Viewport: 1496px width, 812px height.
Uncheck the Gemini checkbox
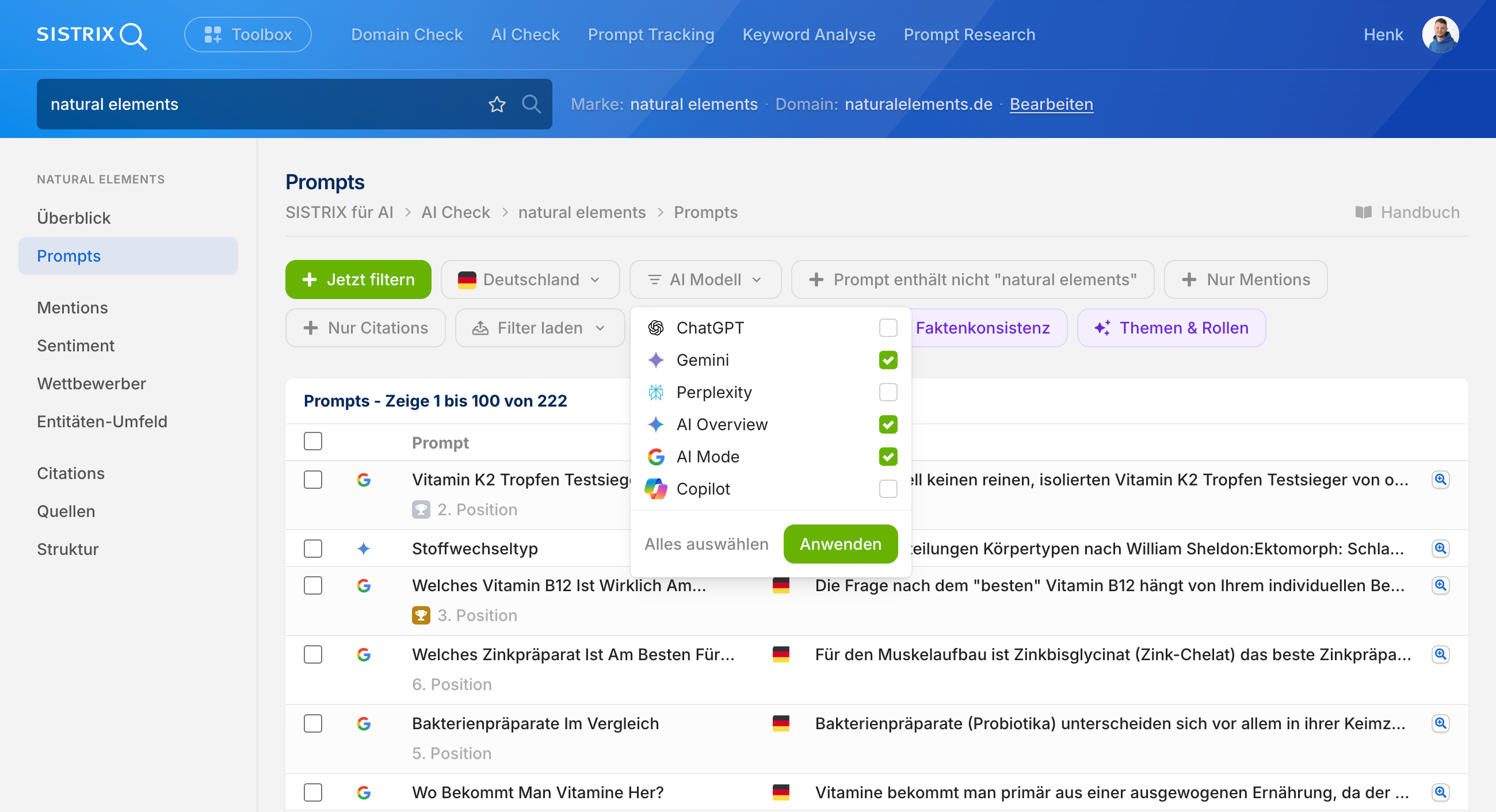coord(888,361)
